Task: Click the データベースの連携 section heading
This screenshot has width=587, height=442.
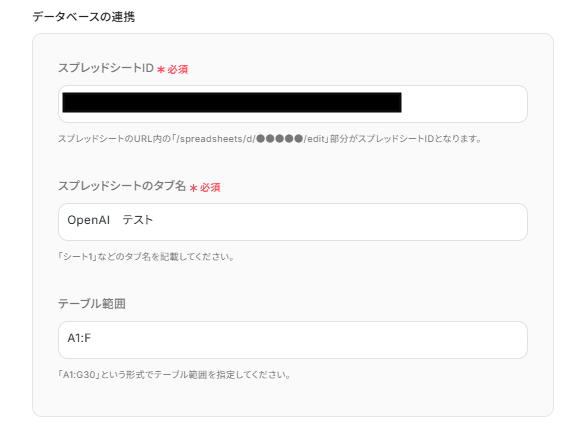Action: (x=83, y=17)
